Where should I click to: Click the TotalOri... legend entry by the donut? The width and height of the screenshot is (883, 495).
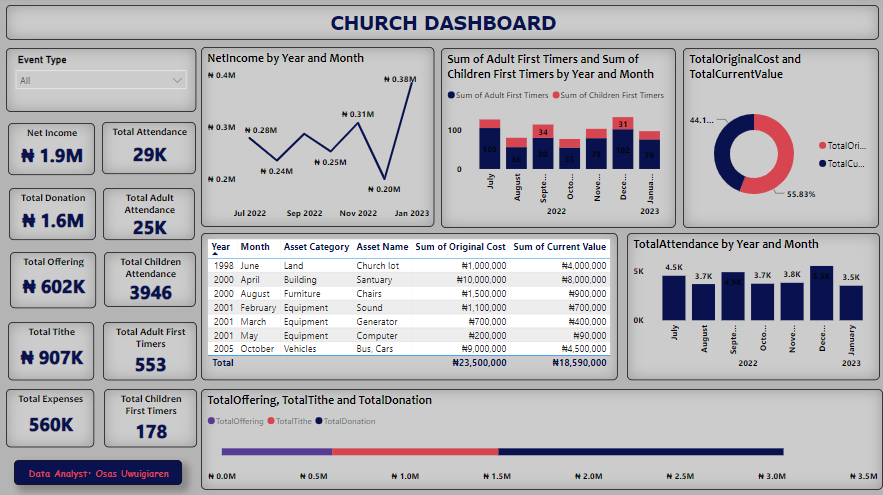[845, 145]
